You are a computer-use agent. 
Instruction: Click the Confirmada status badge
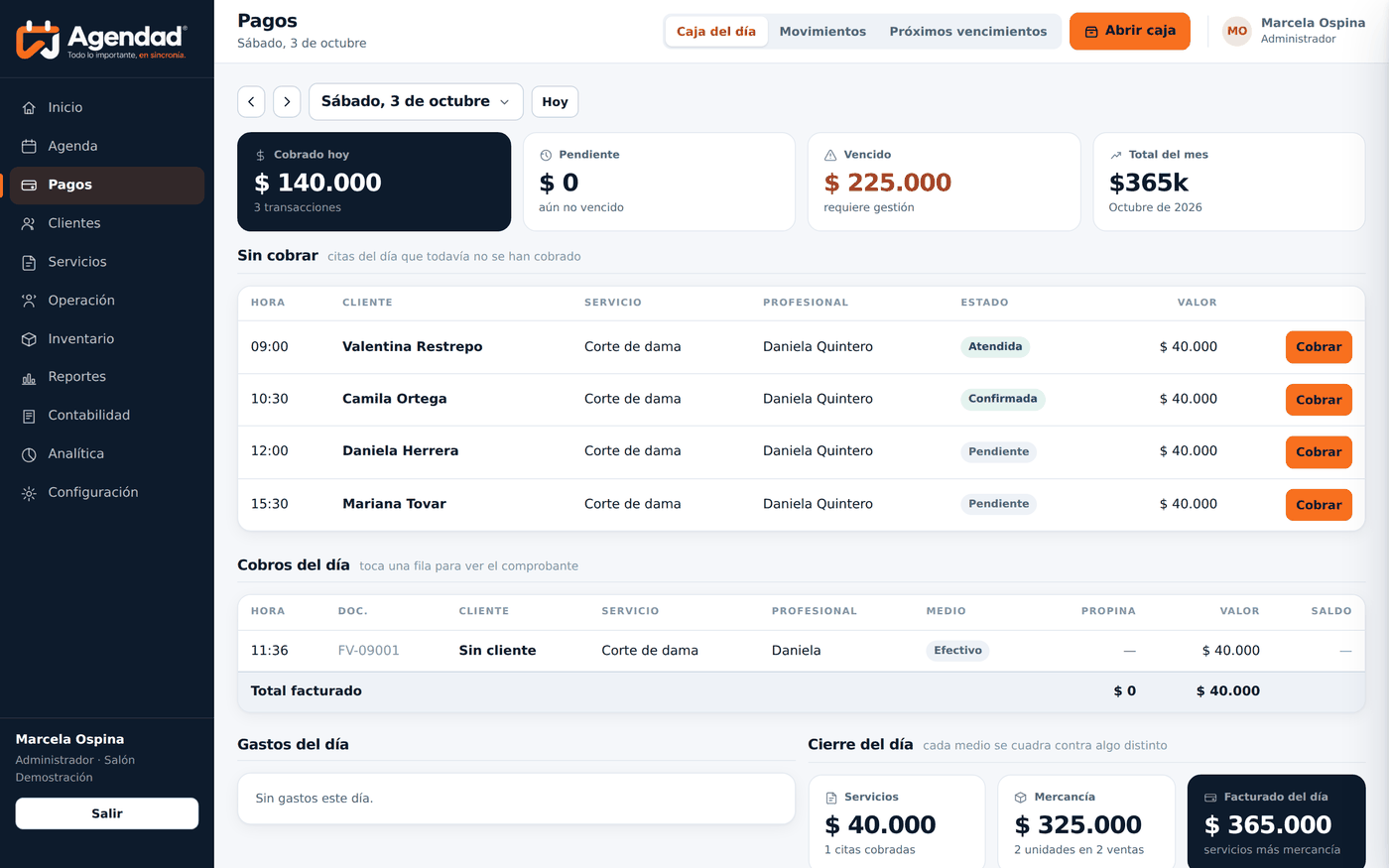[1002, 399]
